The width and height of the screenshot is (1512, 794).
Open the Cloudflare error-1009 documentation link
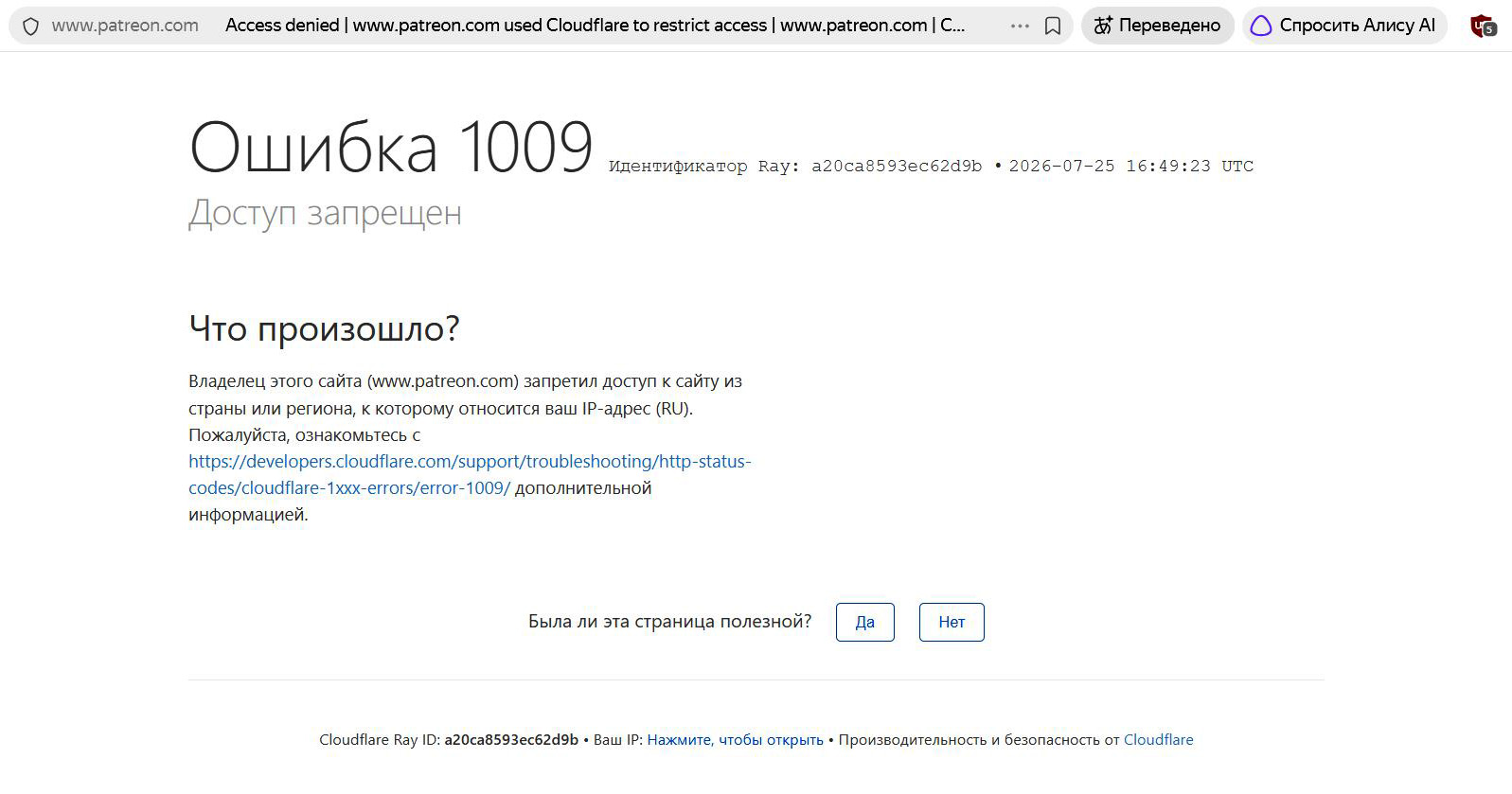[x=470, y=475]
